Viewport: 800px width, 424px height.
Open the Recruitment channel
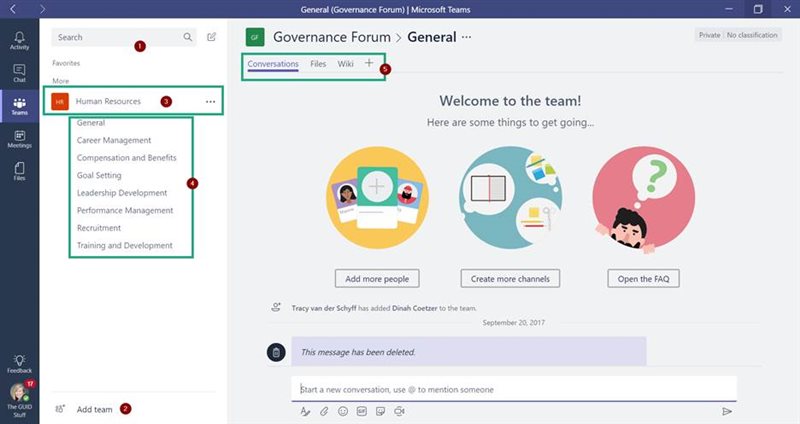pyautogui.click(x=99, y=228)
